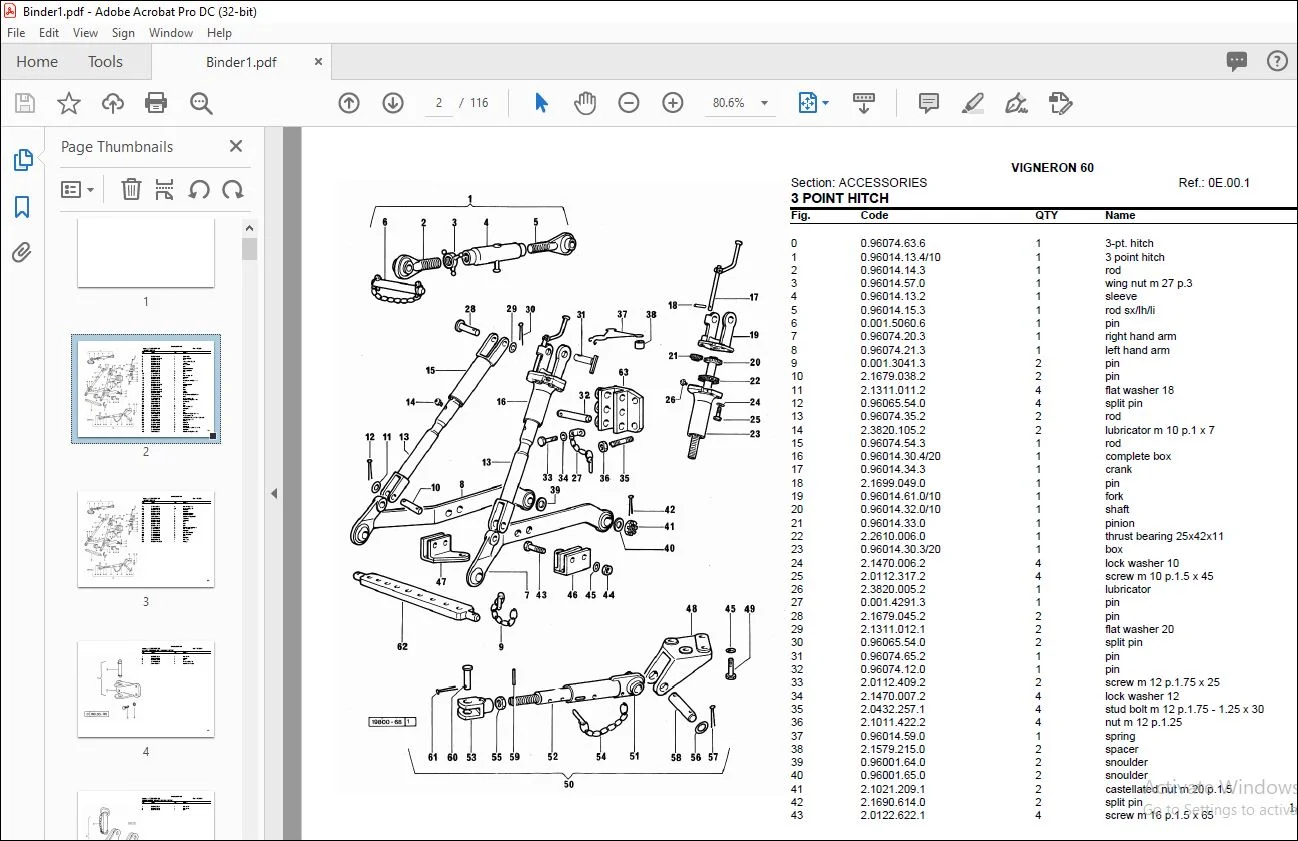1298x841 pixels.
Task: Click the current page number field
Action: coord(439,103)
